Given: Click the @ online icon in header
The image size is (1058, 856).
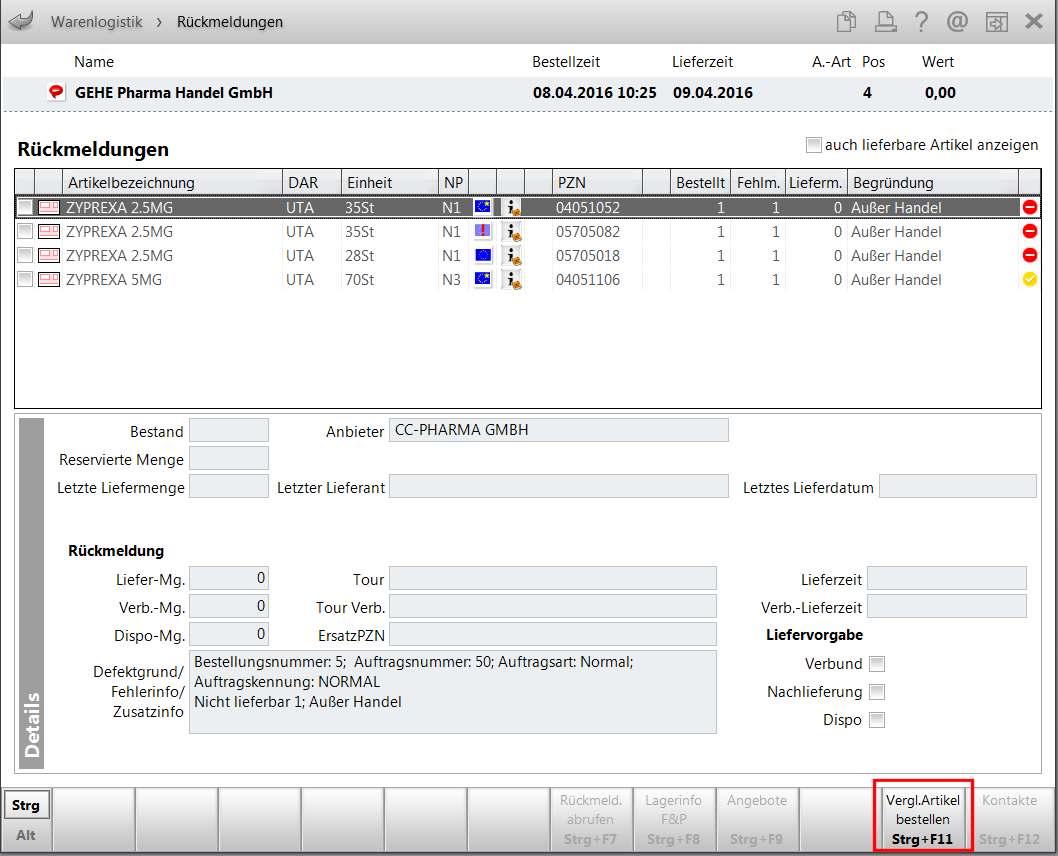Looking at the screenshot, I should coord(957,21).
